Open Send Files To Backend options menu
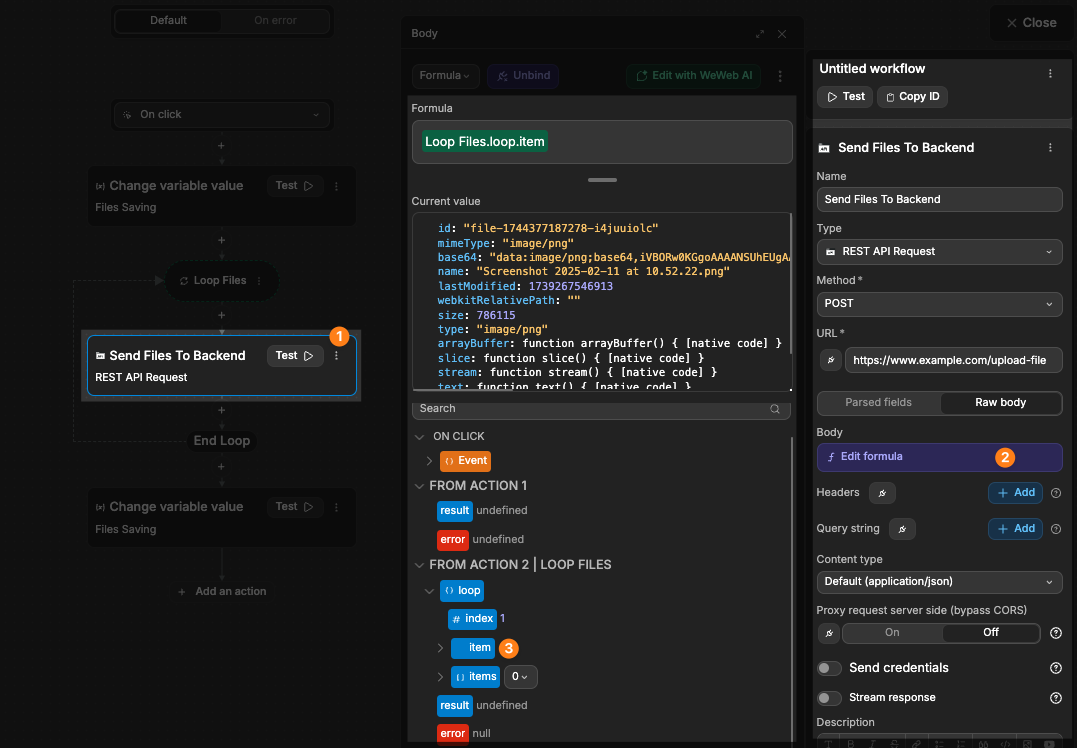 coord(1050,148)
